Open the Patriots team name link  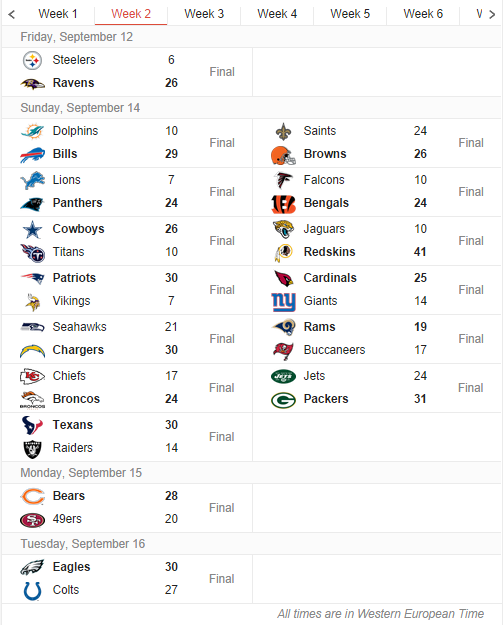[74, 278]
